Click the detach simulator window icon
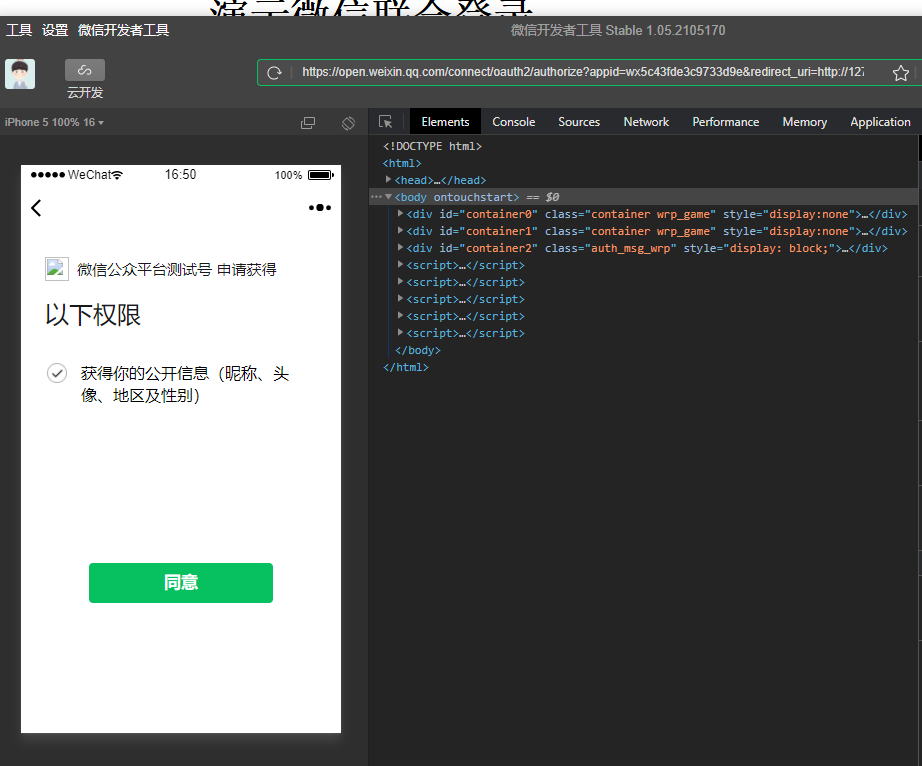This screenshot has height=766, width=922. pyautogui.click(x=308, y=122)
